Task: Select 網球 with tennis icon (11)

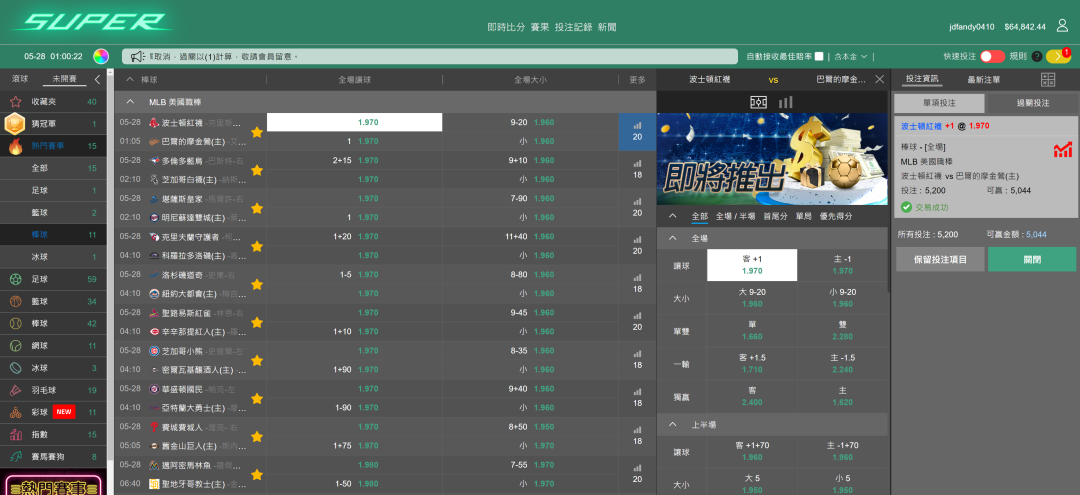Action: [54, 346]
